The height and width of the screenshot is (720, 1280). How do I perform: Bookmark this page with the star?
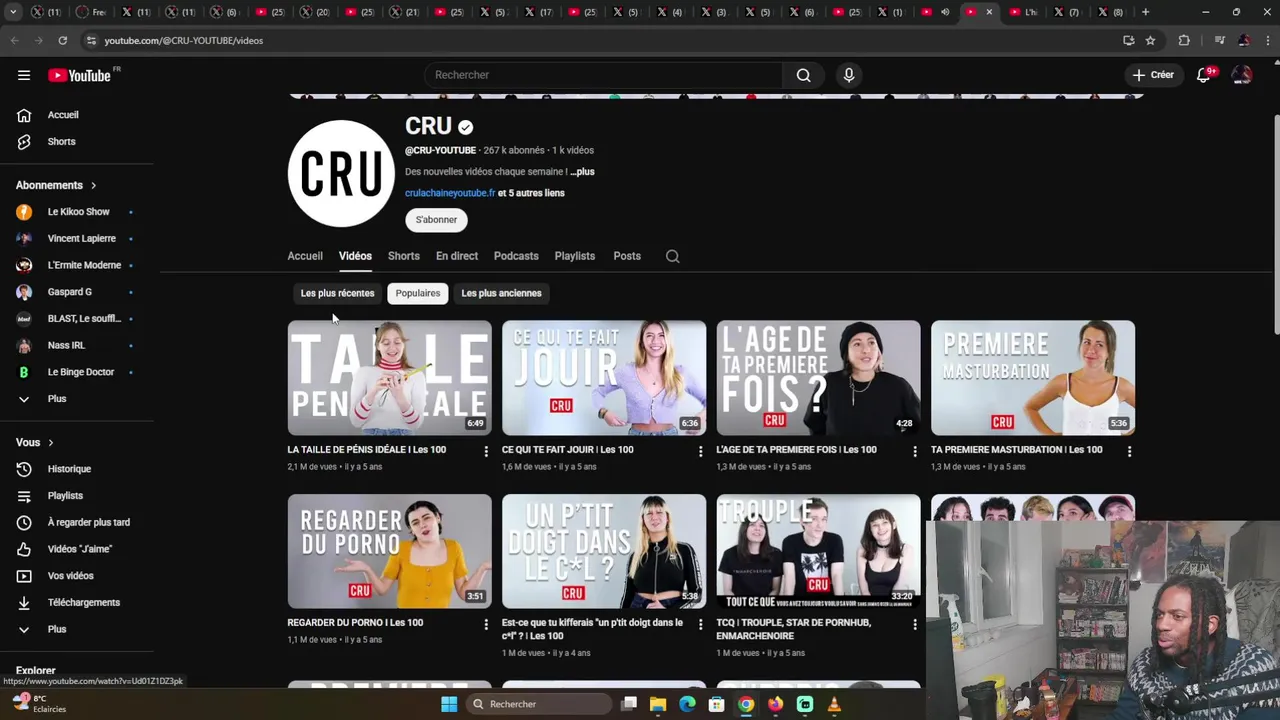(x=1150, y=40)
